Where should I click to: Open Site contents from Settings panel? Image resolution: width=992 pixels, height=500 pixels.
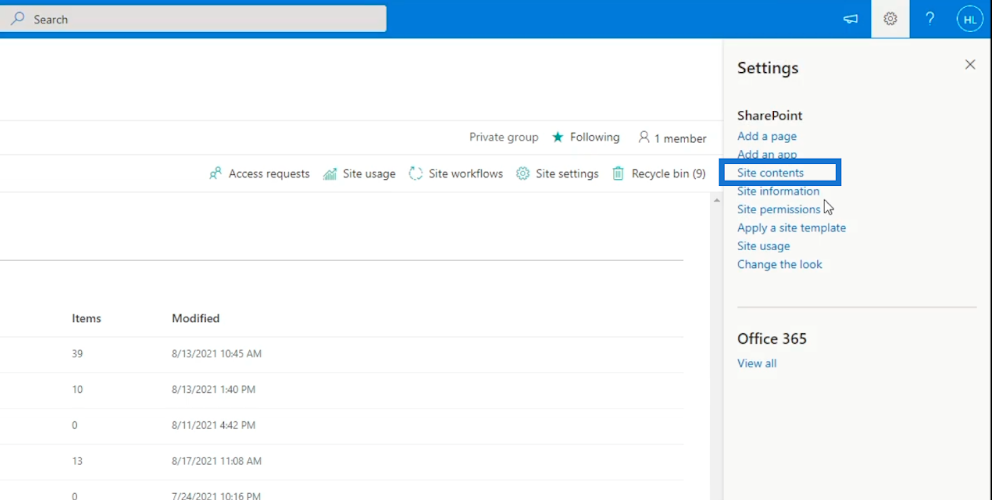pyautogui.click(x=771, y=173)
